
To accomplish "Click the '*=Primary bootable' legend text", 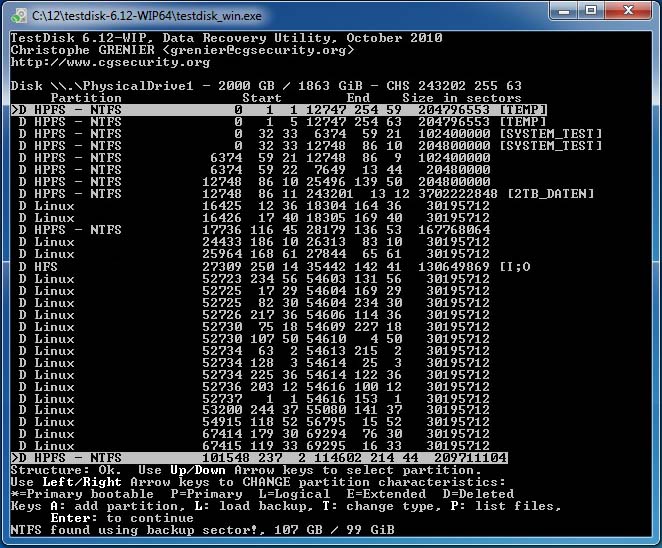I will coord(82,494).
